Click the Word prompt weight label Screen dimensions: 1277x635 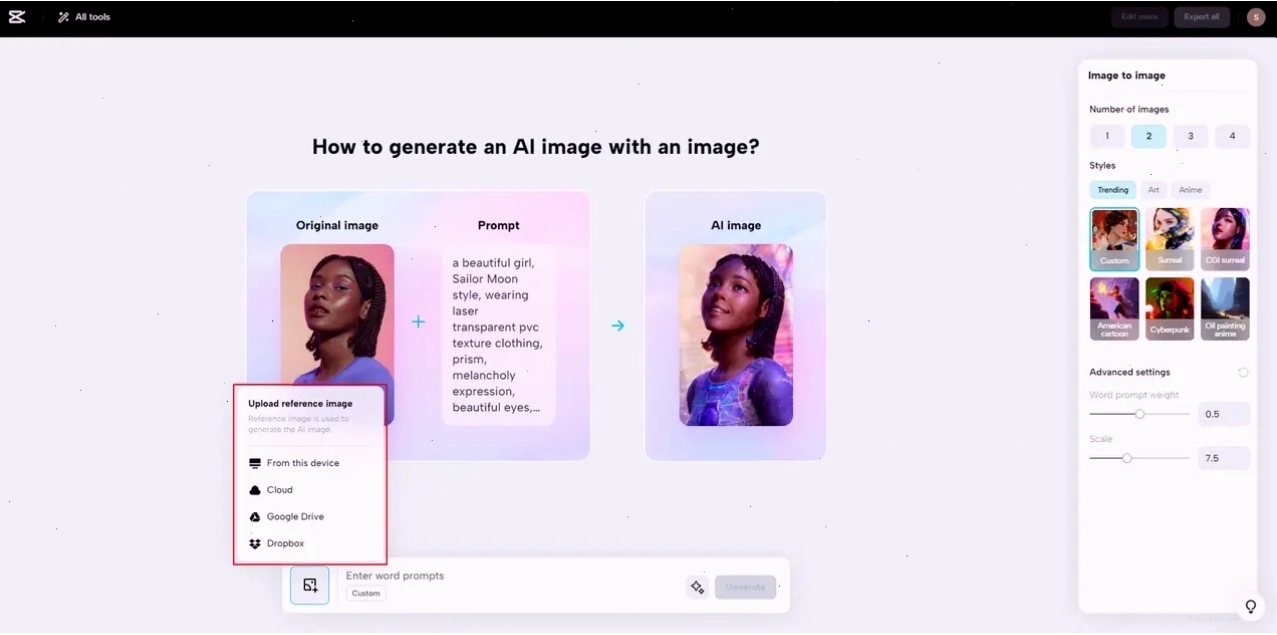click(x=1134, y=395)
